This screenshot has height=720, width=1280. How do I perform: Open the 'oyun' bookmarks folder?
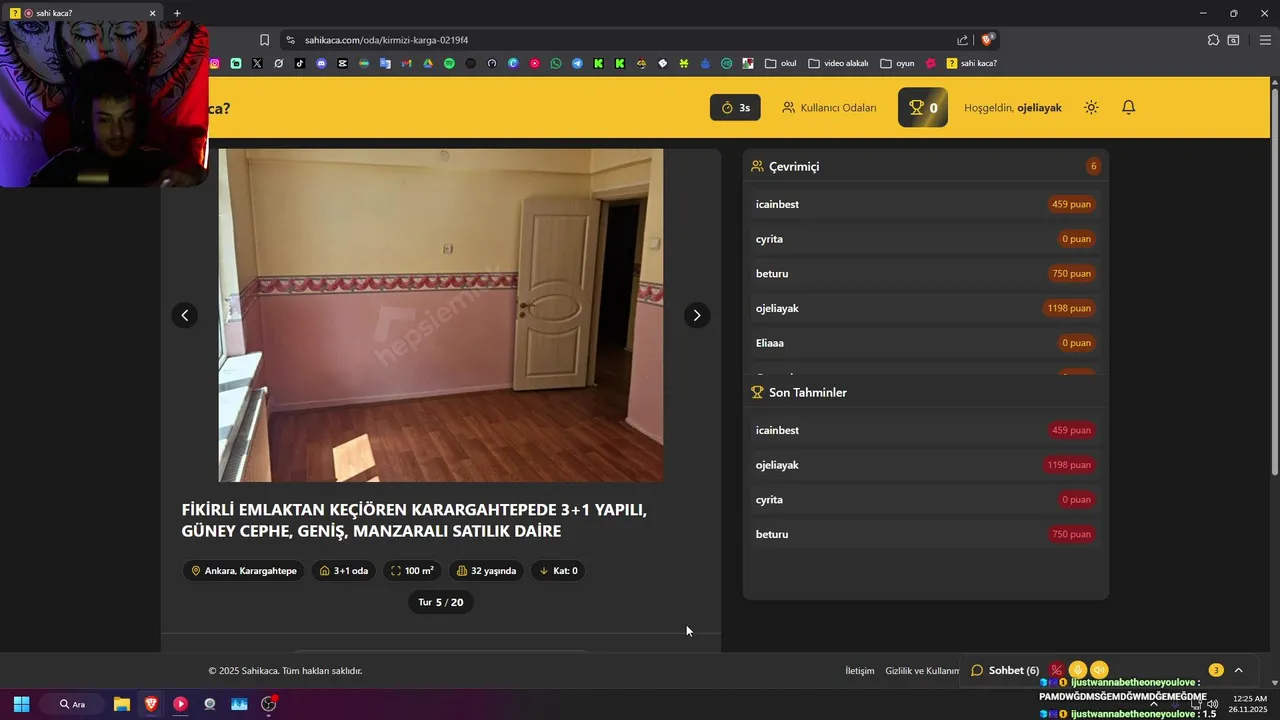click(x=897, y=63)
